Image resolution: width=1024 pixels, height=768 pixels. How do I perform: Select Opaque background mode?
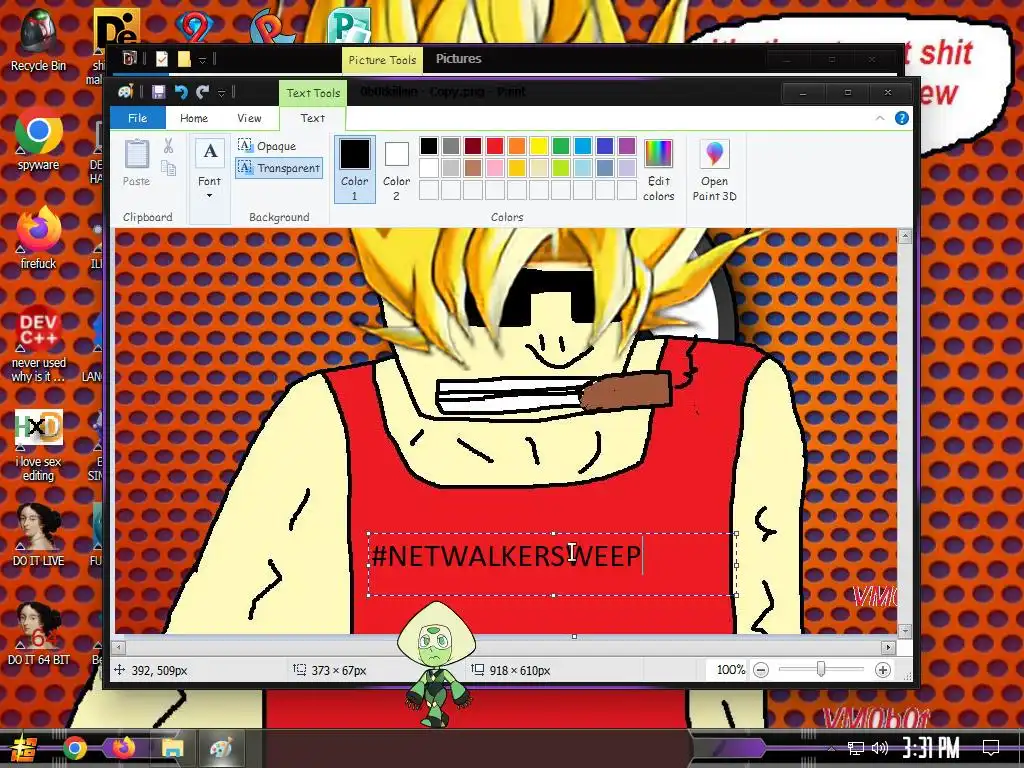267,146
